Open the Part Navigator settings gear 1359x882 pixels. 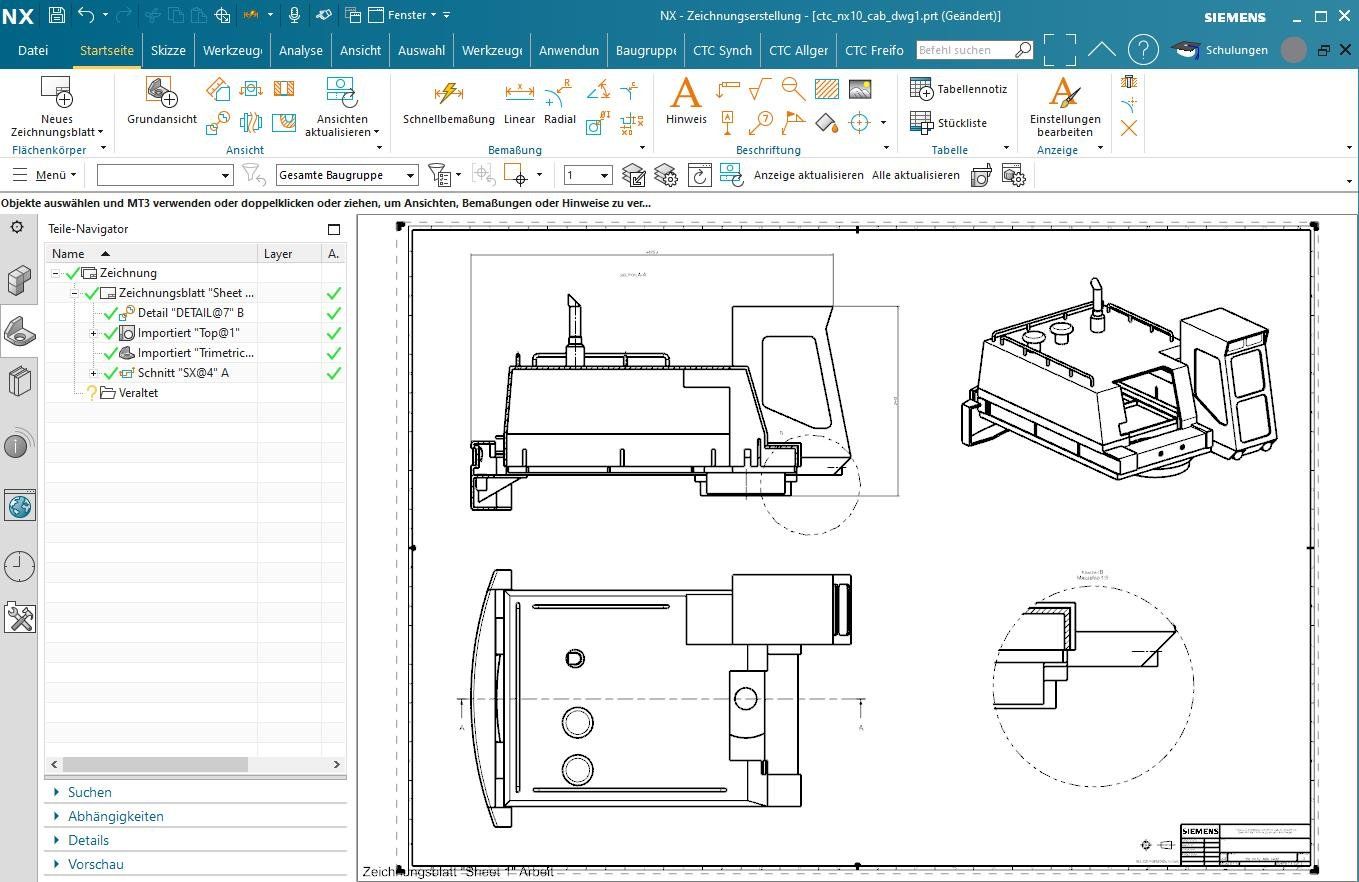(x=17, y=228)
